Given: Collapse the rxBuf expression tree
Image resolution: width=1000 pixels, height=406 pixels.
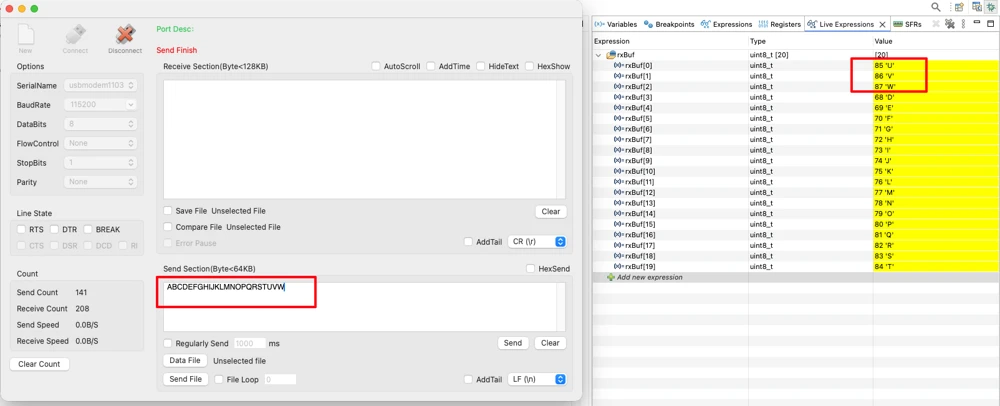Looking at the screenshot, I should click(598, 55).
